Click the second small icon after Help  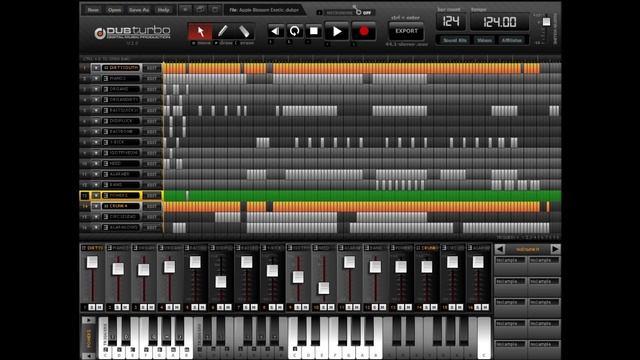[200, 9]
